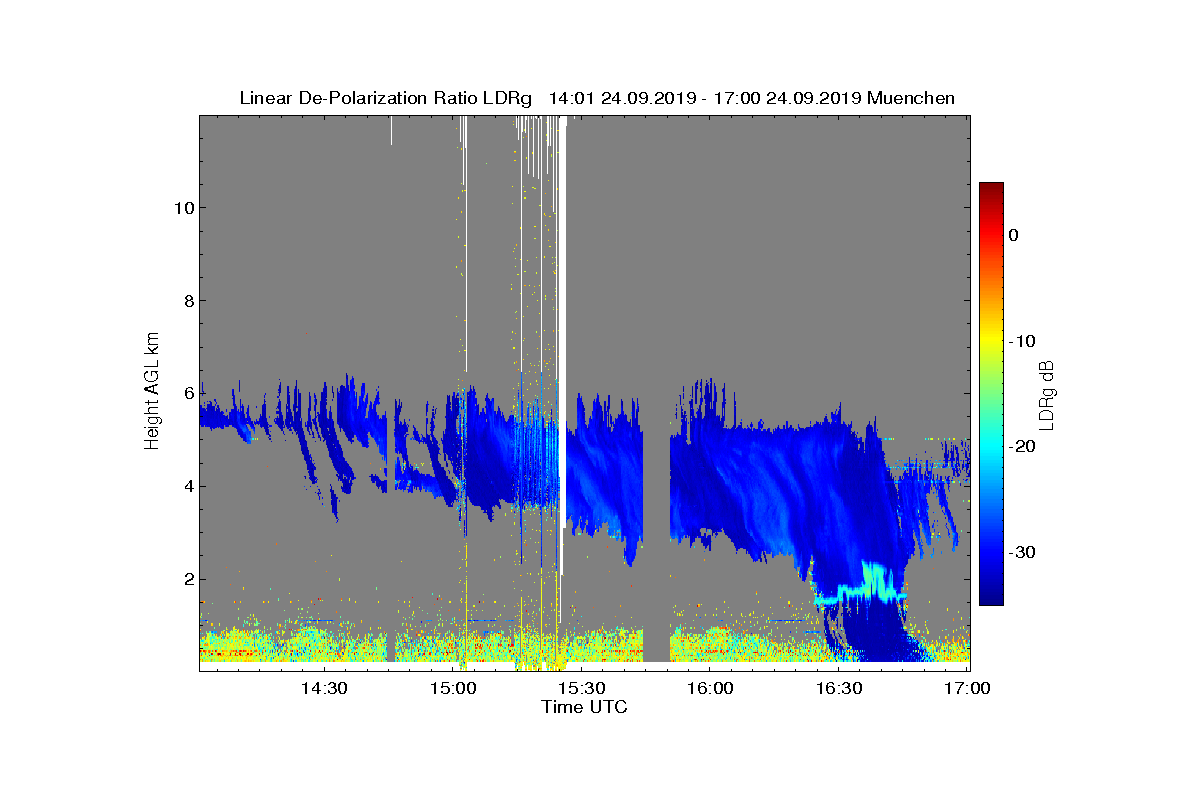Viewport: 1200px width, 800px height.
Task: Click the 15:00 time tick label
Action: point(453,689)
